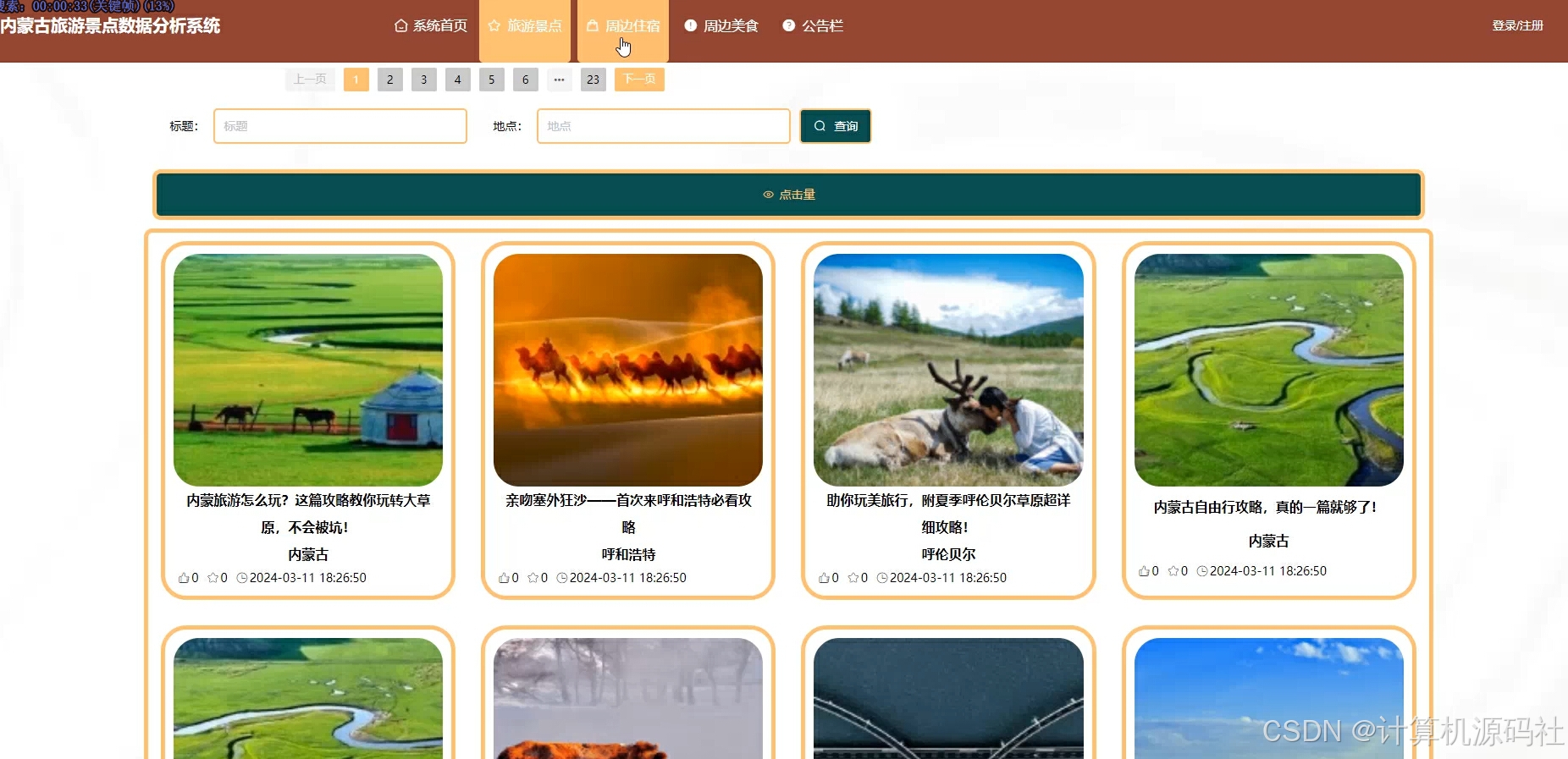Click the thumbs-up icon on the 内蒙古自由行攻略 card
The width and height of the screenshot is (1568, 759).
click(1144, 571)
